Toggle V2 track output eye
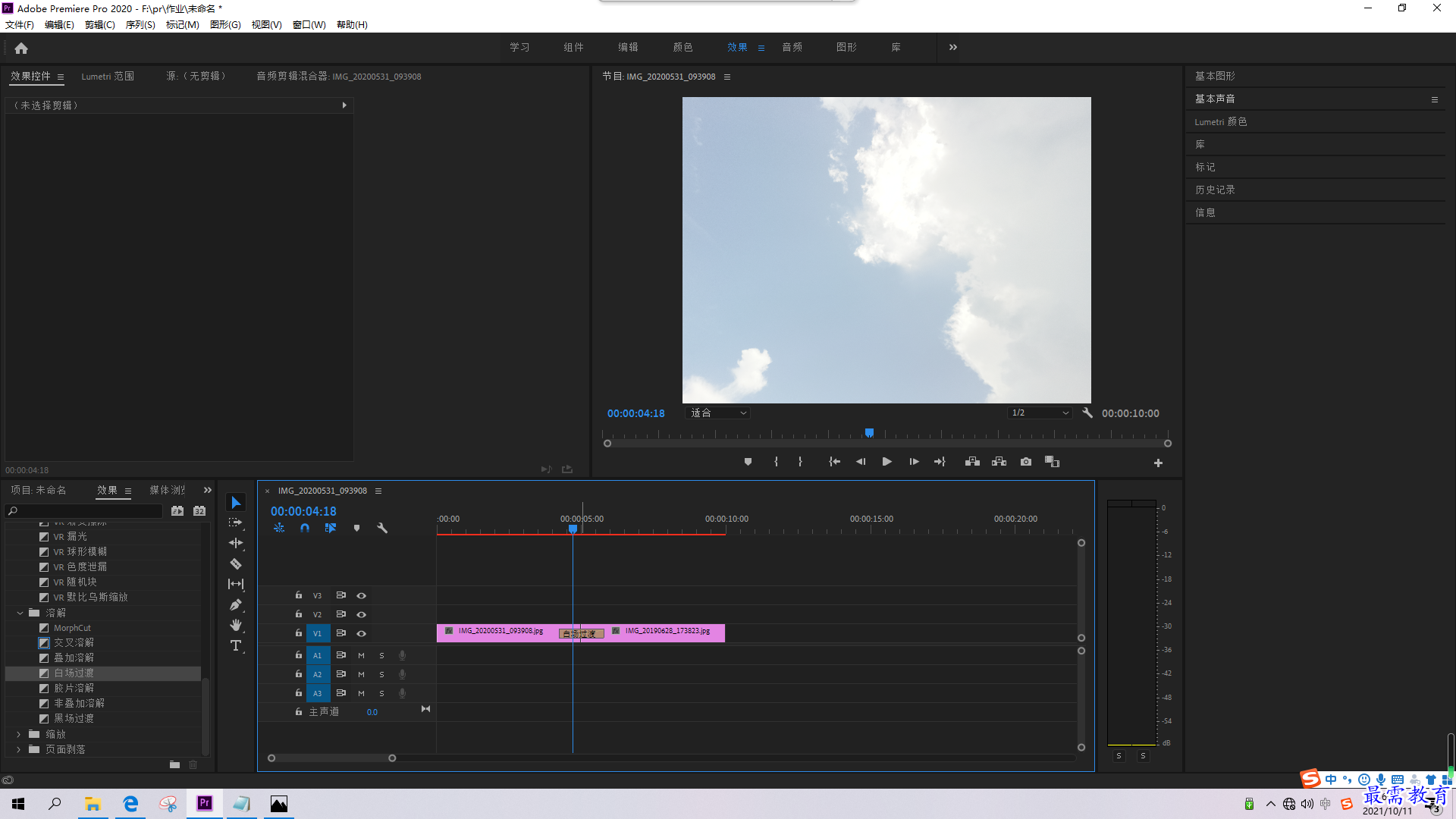The height and width of the screenshot is (819, 1456). pyautogui.click(x=362, y=615)
